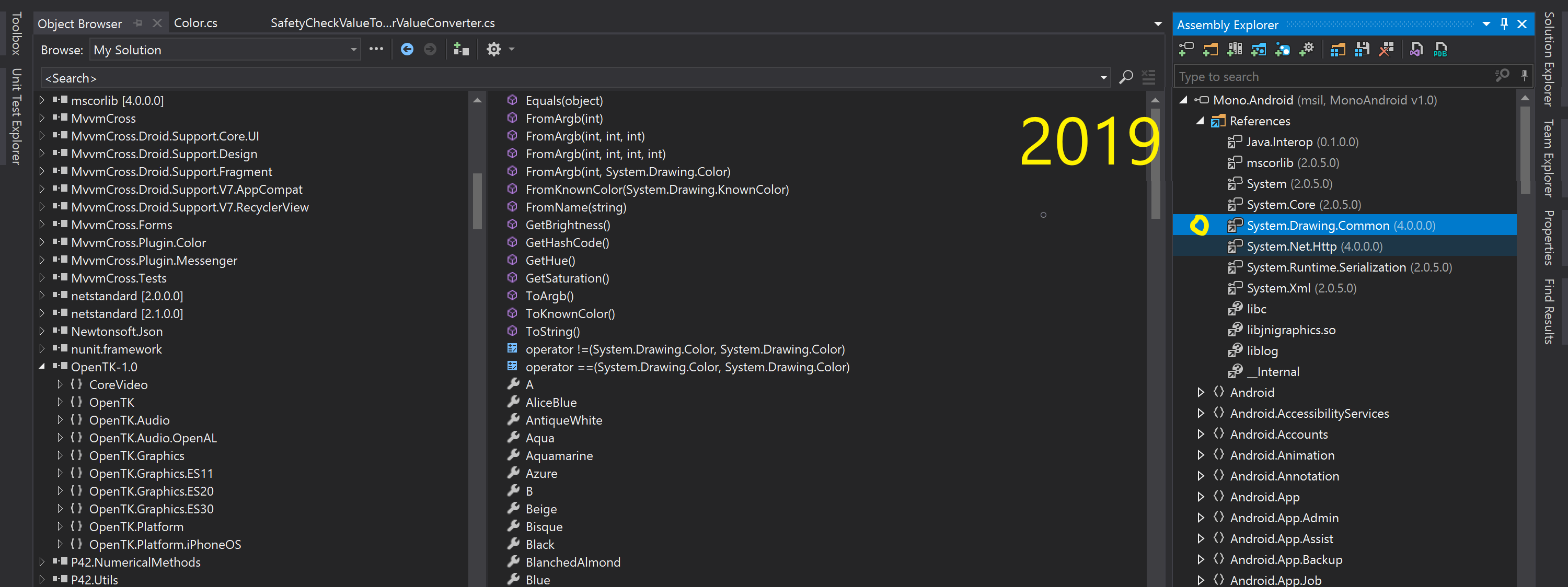
Task: Open Object Browser settings via the gear icon
Action: click(x=494, y=49)
